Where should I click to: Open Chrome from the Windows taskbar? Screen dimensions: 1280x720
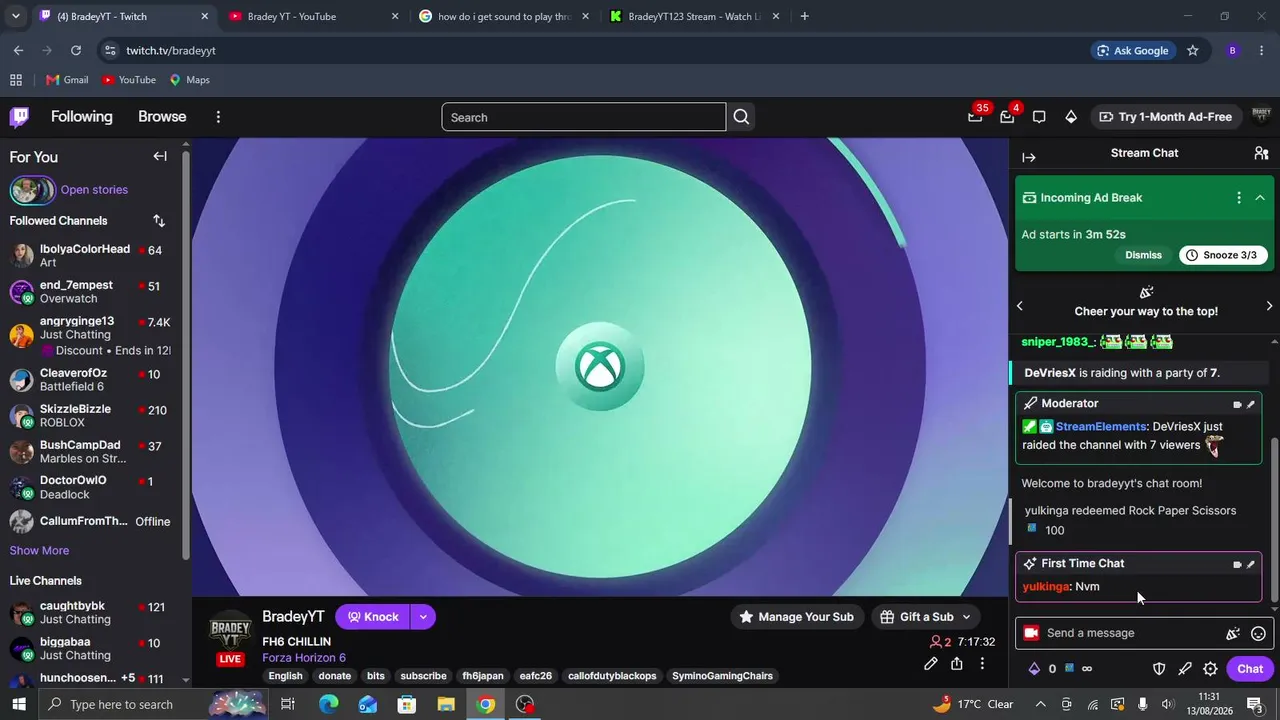point(485,704)
